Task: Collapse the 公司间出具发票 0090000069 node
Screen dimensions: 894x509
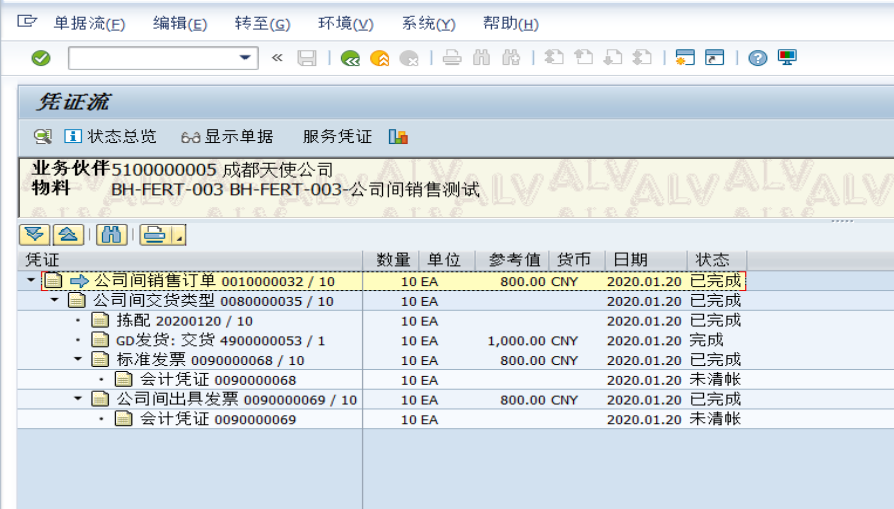Action: (x=78, y=398)
